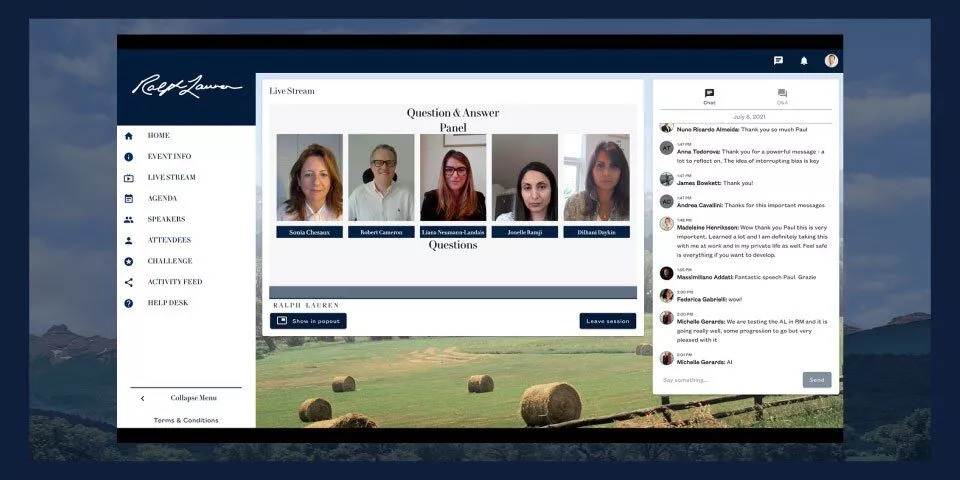Viewport: 960px width, 480px height.
Task: Open ATTENDEES menu item
Action: tap(169, 240)
